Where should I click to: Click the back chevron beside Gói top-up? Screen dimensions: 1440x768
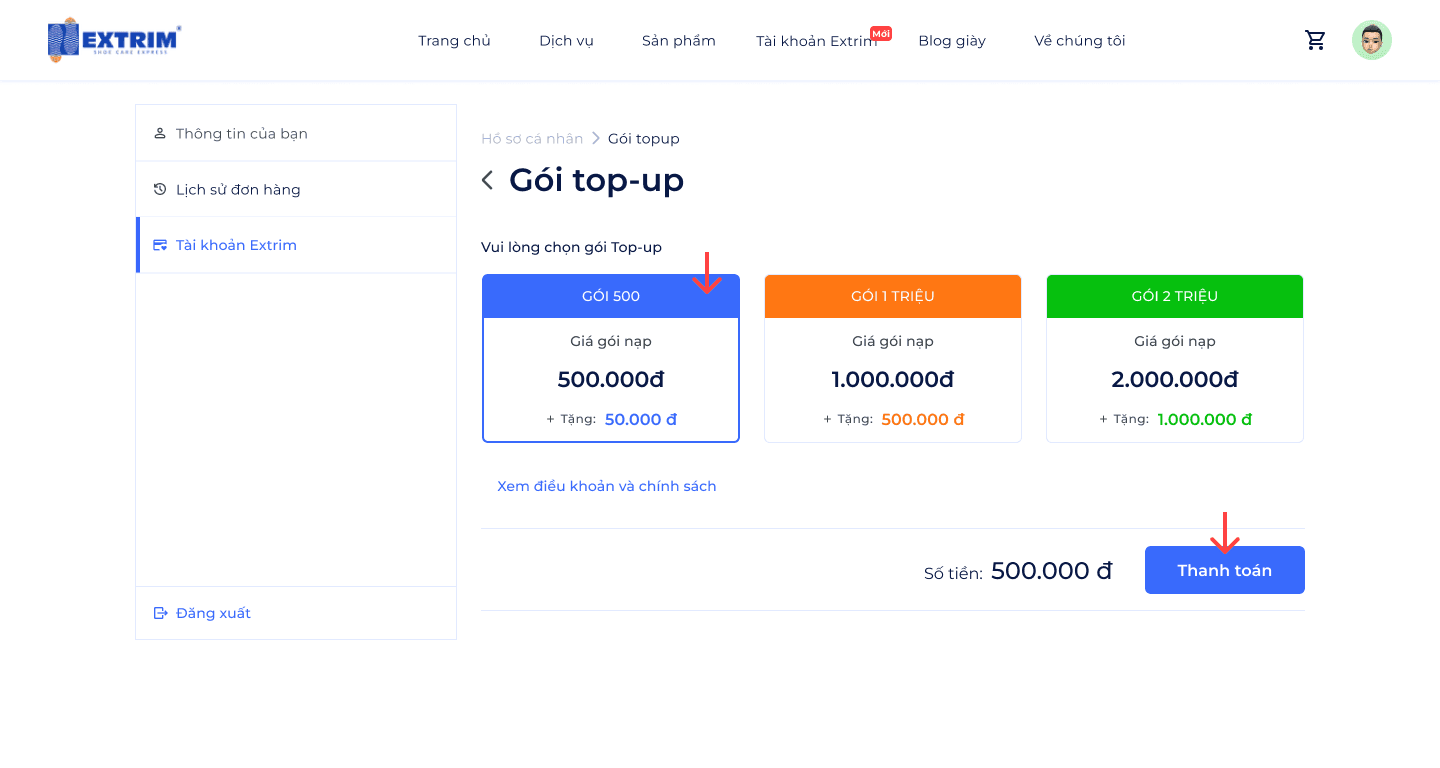487,180
